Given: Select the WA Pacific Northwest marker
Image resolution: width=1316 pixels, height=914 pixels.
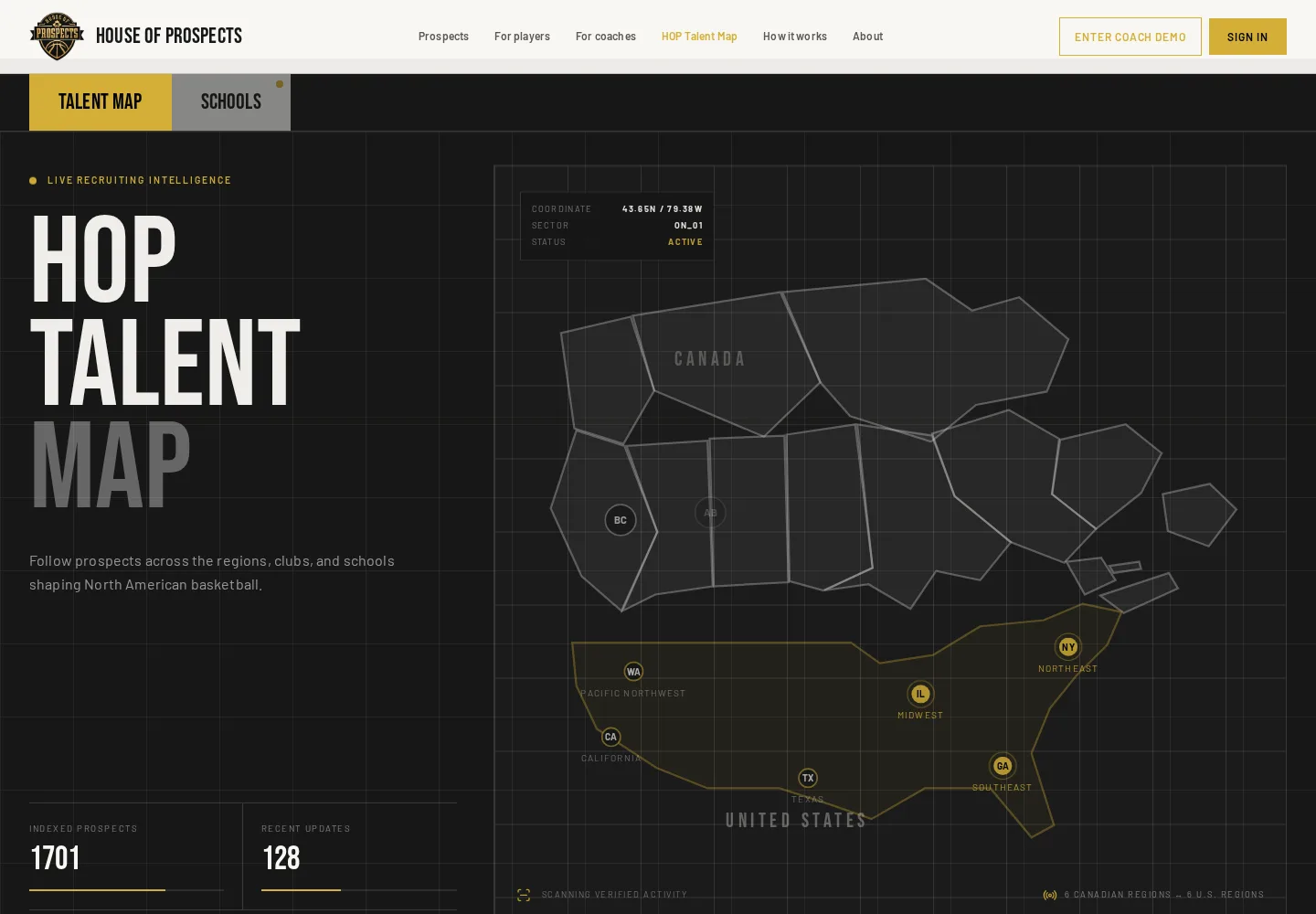Looking at the screenshot, I should click(633, 672).
